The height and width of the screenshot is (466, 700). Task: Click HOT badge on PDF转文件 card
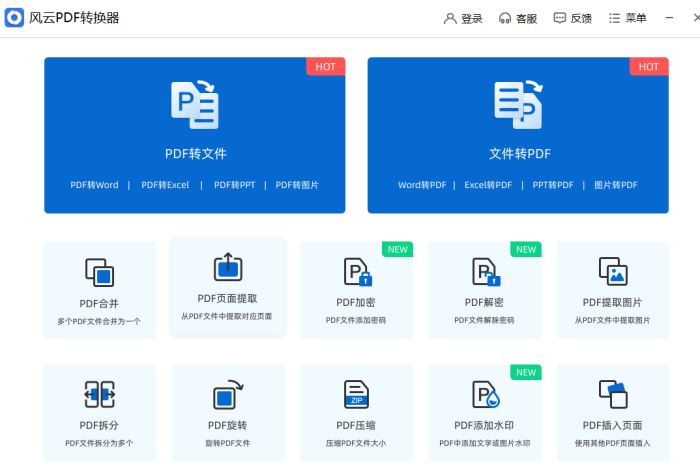pyautogui.click(x=325, y=67)
